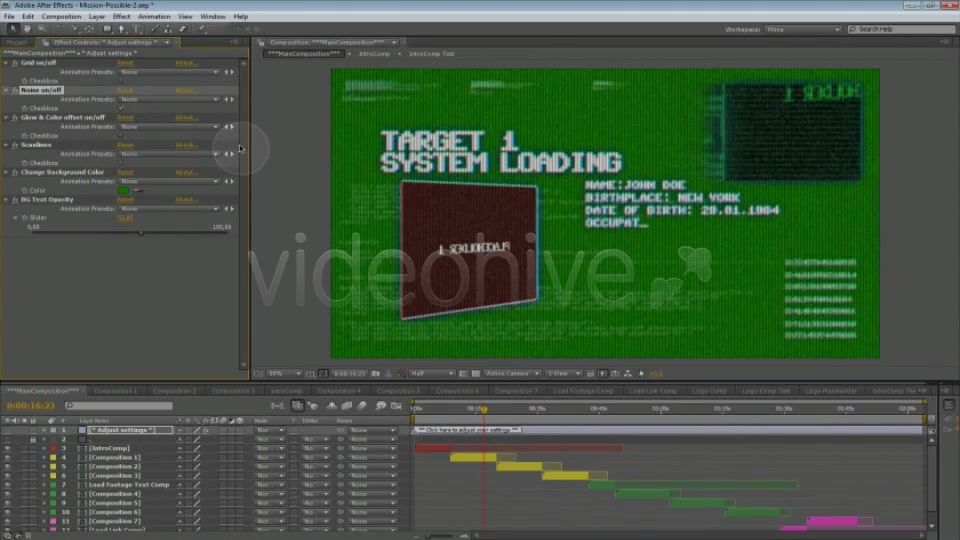Reset the Grid on/off effect

click(125, 62)
